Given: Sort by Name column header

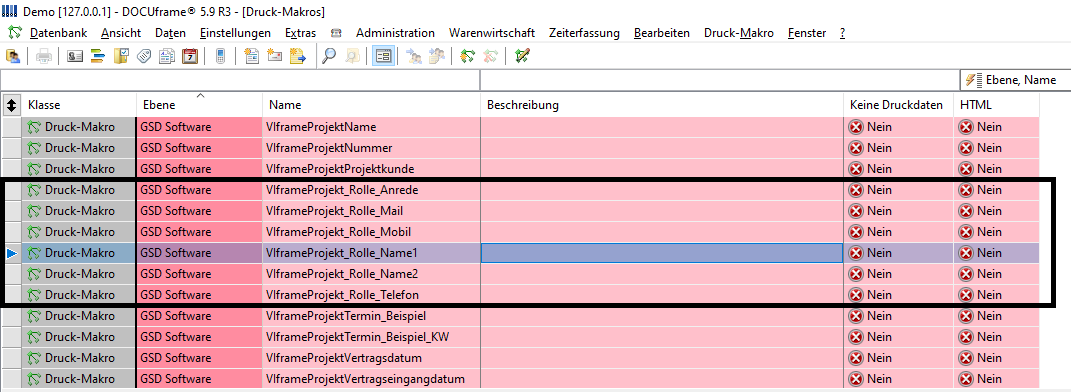Looking at the screenshot, I should coord(372,105).
